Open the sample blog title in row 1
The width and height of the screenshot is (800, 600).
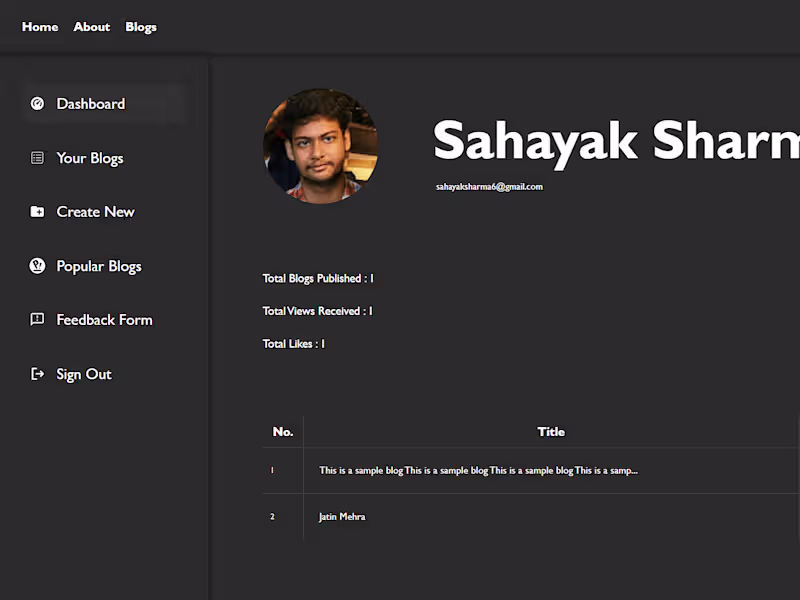click(478, 470)
